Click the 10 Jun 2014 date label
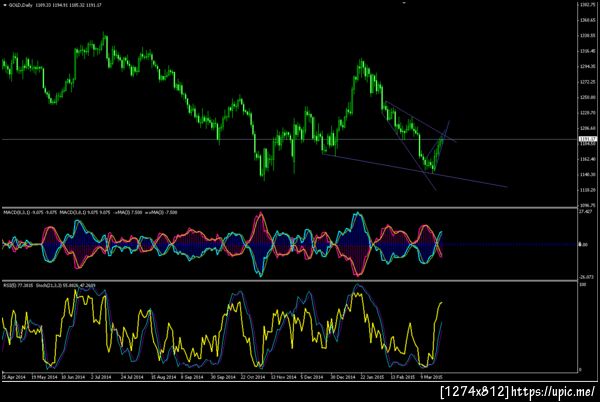Image resolution: width=600 pixels, height=402 pixels. [x=73, y=377]
